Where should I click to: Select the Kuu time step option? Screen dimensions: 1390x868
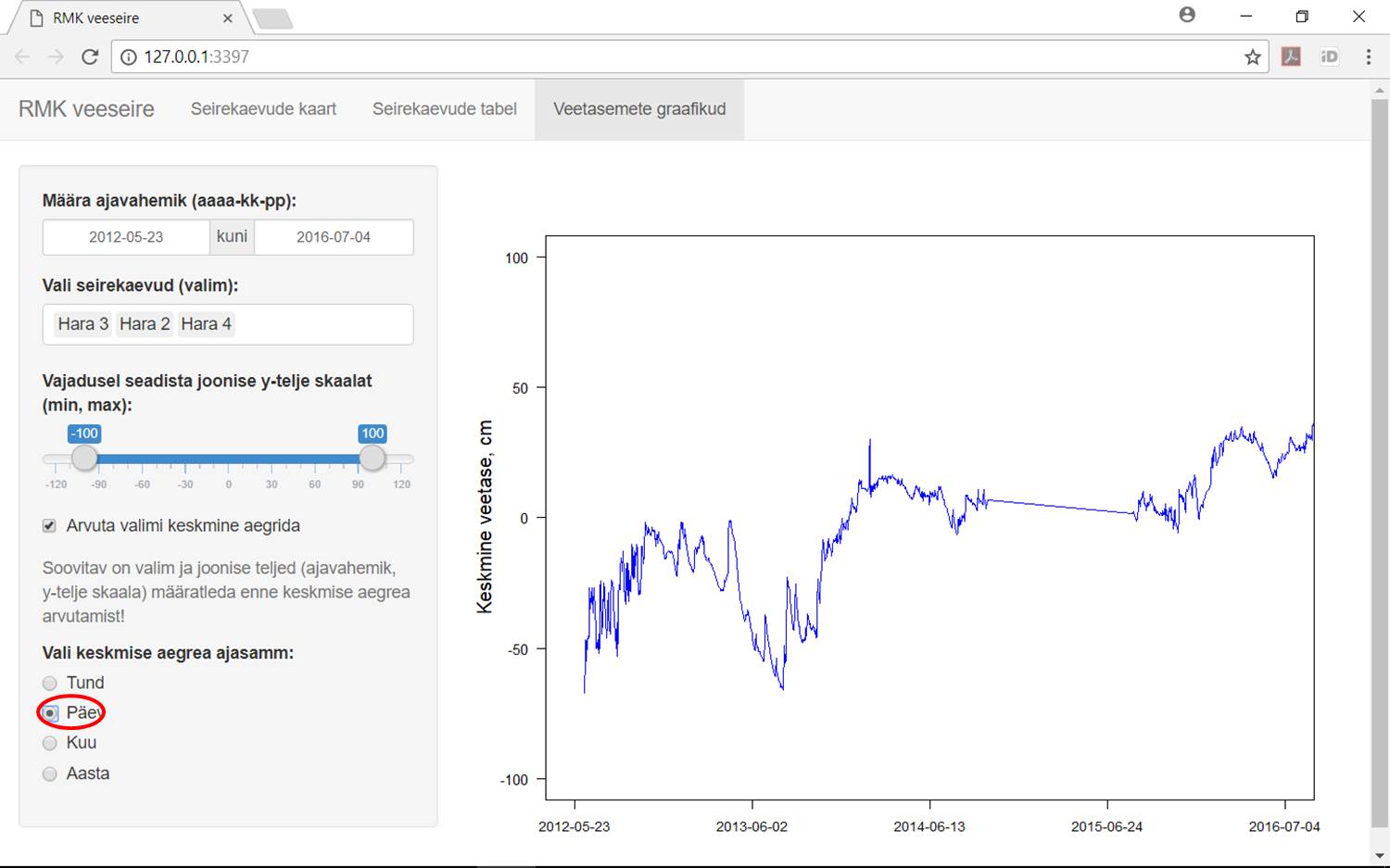click(50, 743)
